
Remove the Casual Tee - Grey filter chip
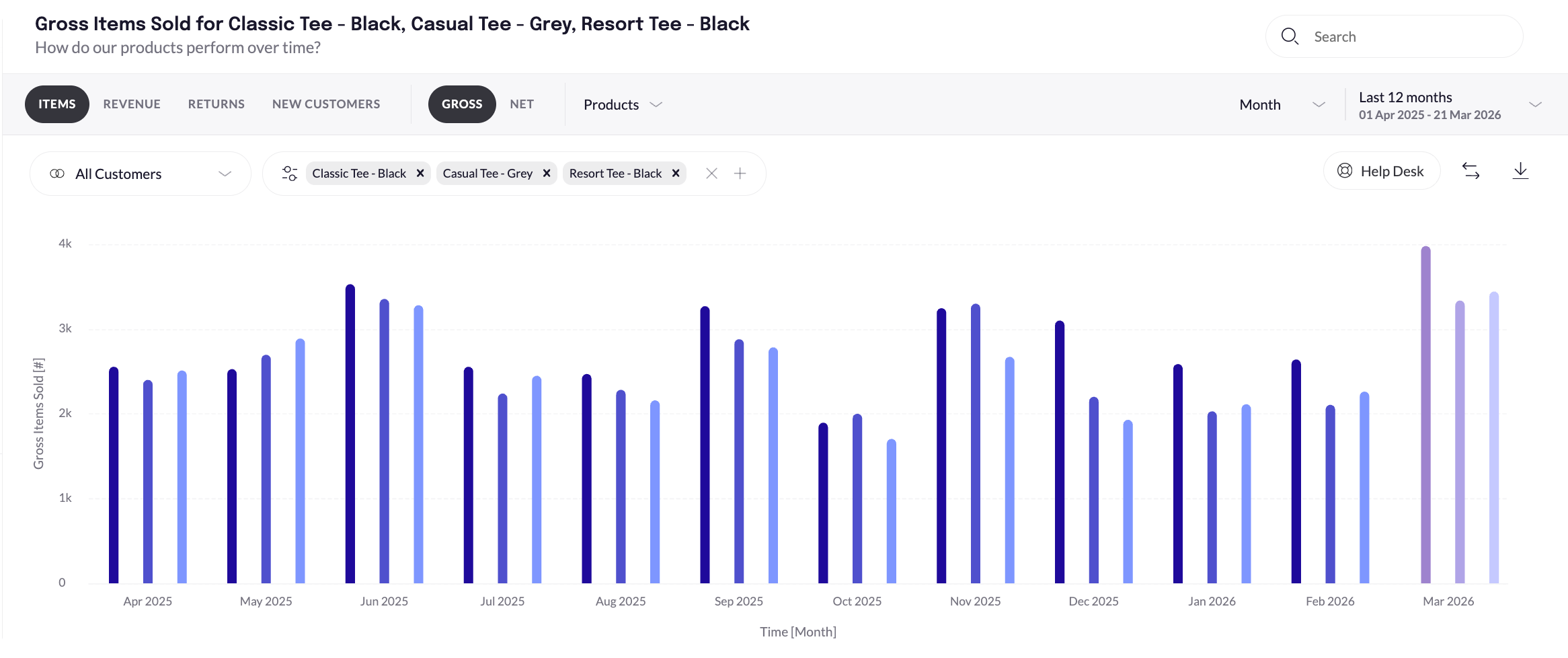pyautogui.click(x=547, y=174)
